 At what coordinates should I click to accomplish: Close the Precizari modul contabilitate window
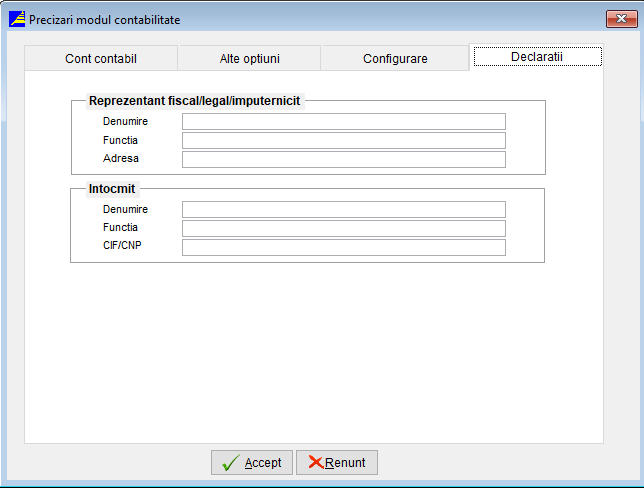point(621,19)
